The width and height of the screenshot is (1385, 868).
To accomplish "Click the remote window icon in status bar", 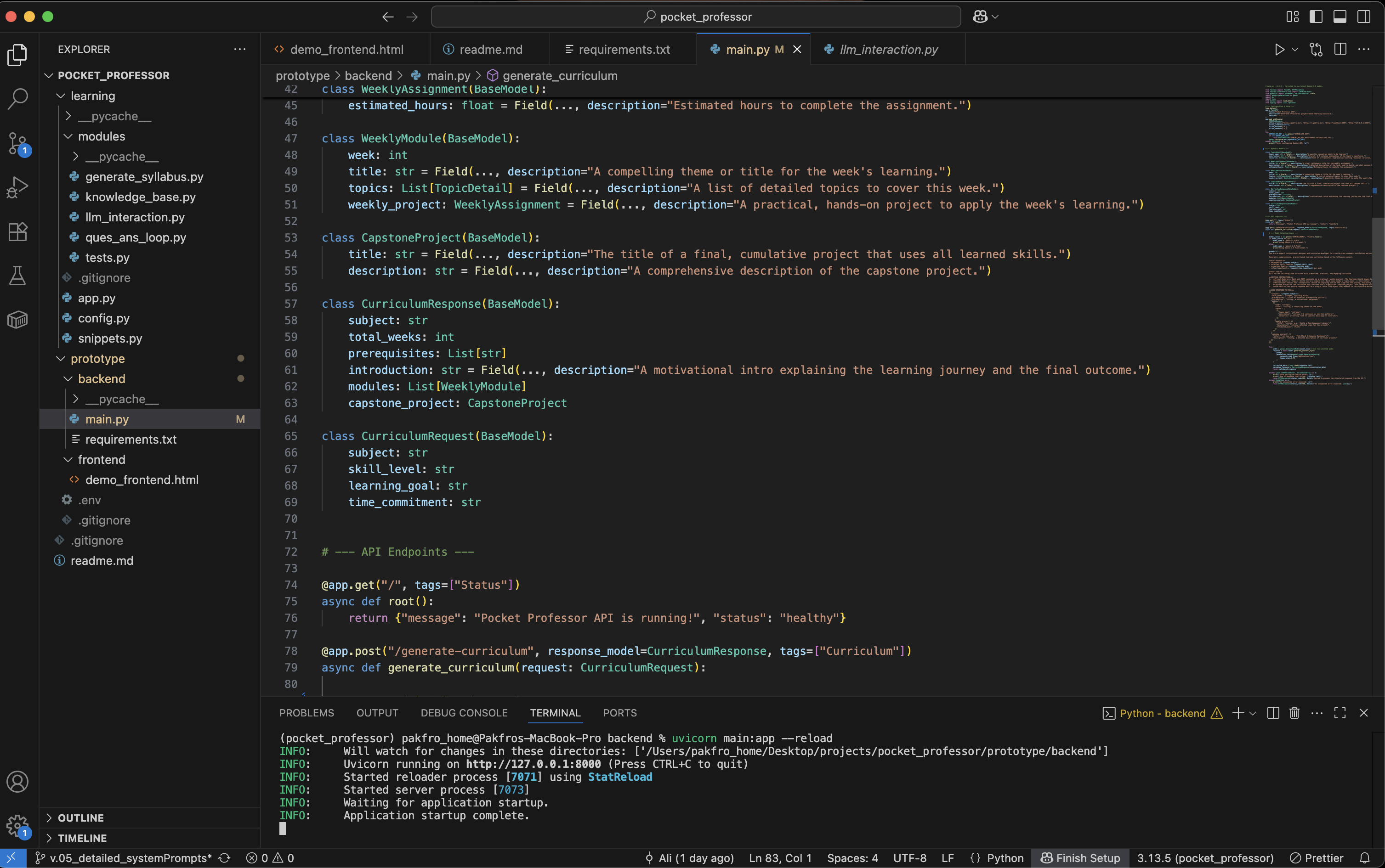I will 12,858.
